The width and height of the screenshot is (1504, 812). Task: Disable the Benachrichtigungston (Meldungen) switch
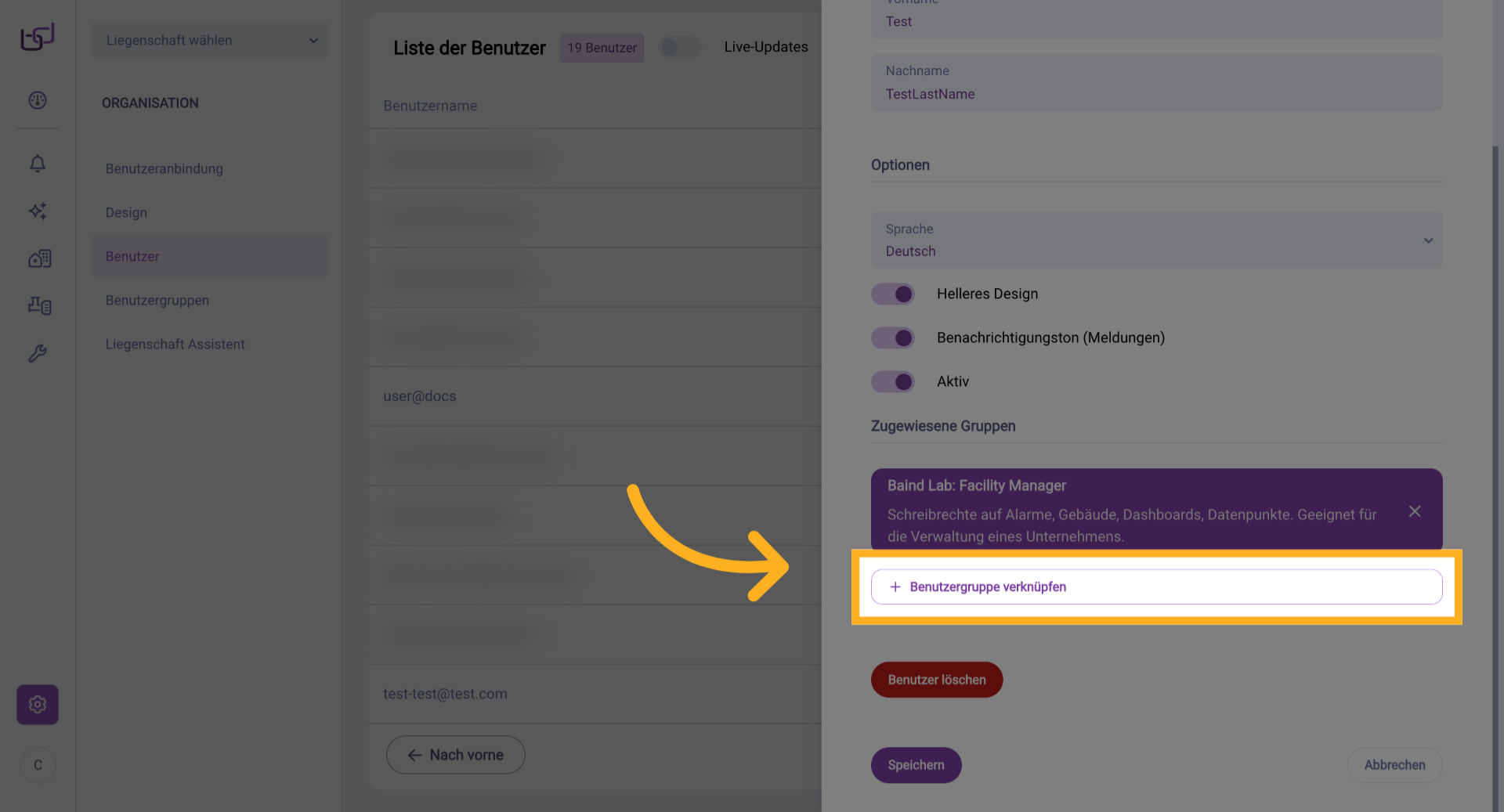(x=893, y=338)
